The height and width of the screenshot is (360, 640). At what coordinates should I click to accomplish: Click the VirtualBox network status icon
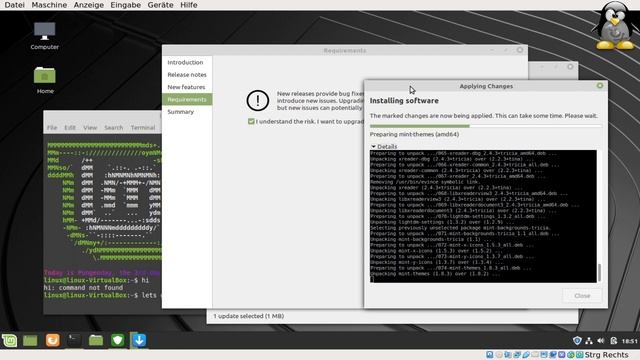tap(517, 355)
